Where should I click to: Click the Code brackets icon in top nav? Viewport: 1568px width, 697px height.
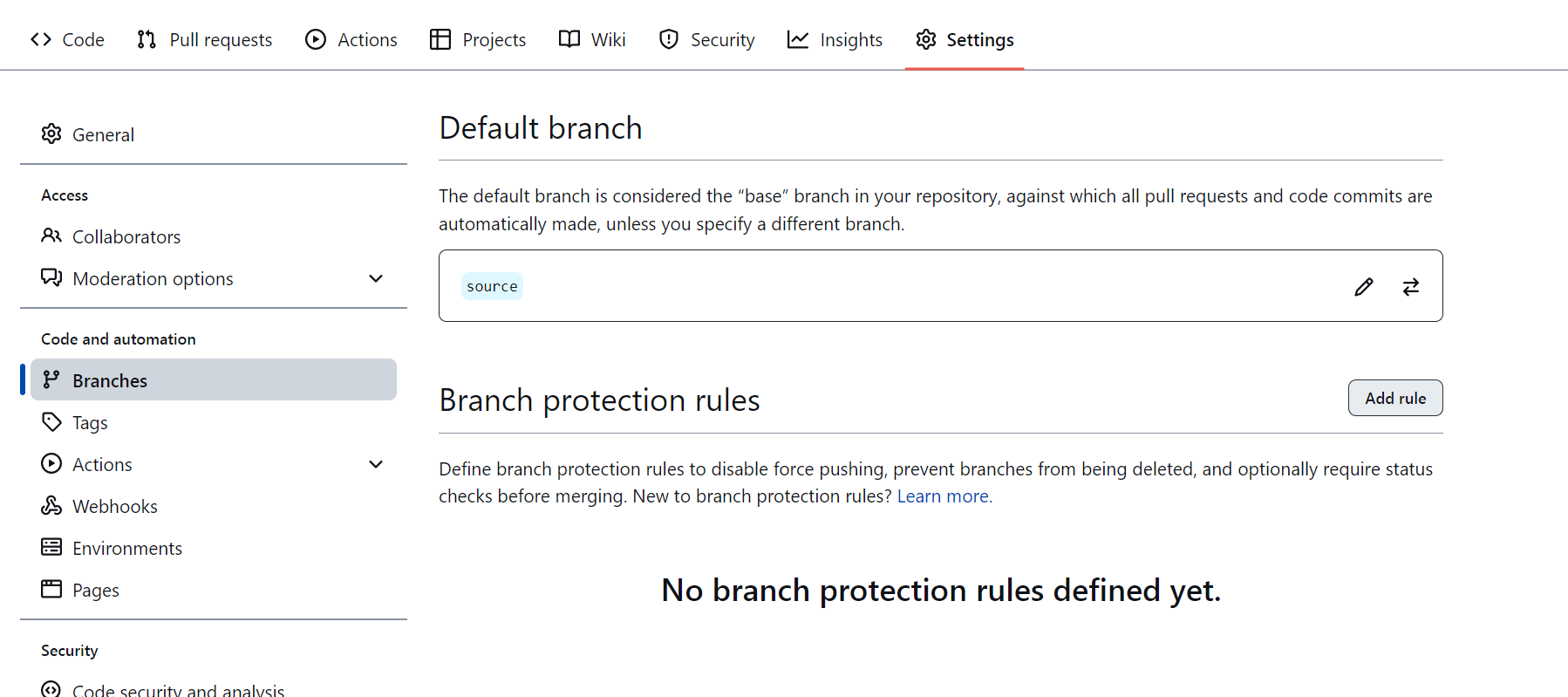coord(41,39)
